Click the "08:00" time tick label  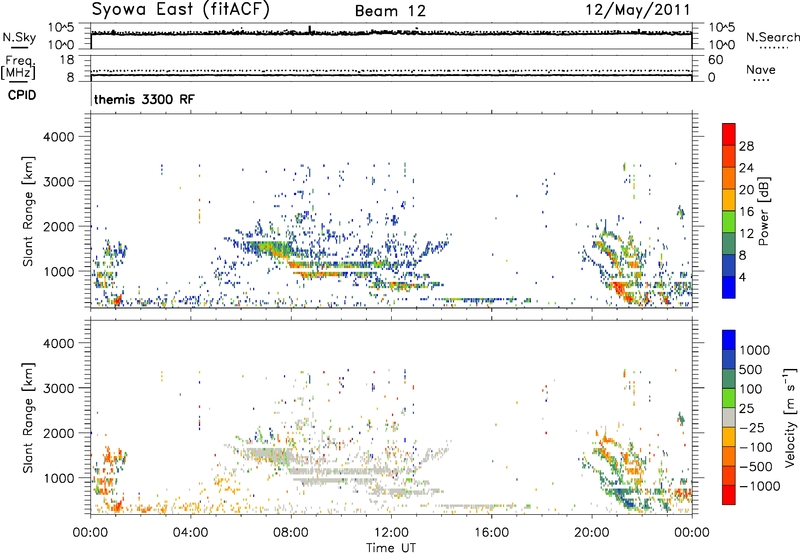point(291,533)
